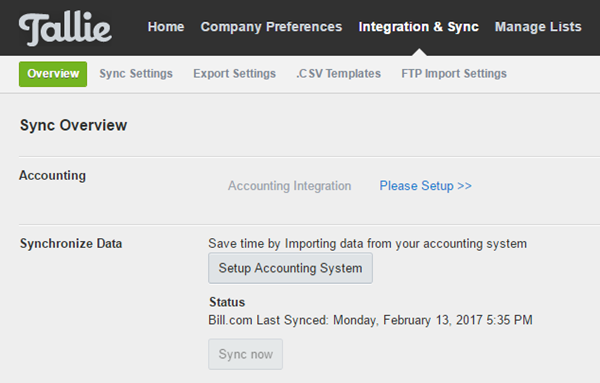The width and height of the screenshot is (600, 383).
Task: Select the Accounting section label
Action: click(52, 176)
